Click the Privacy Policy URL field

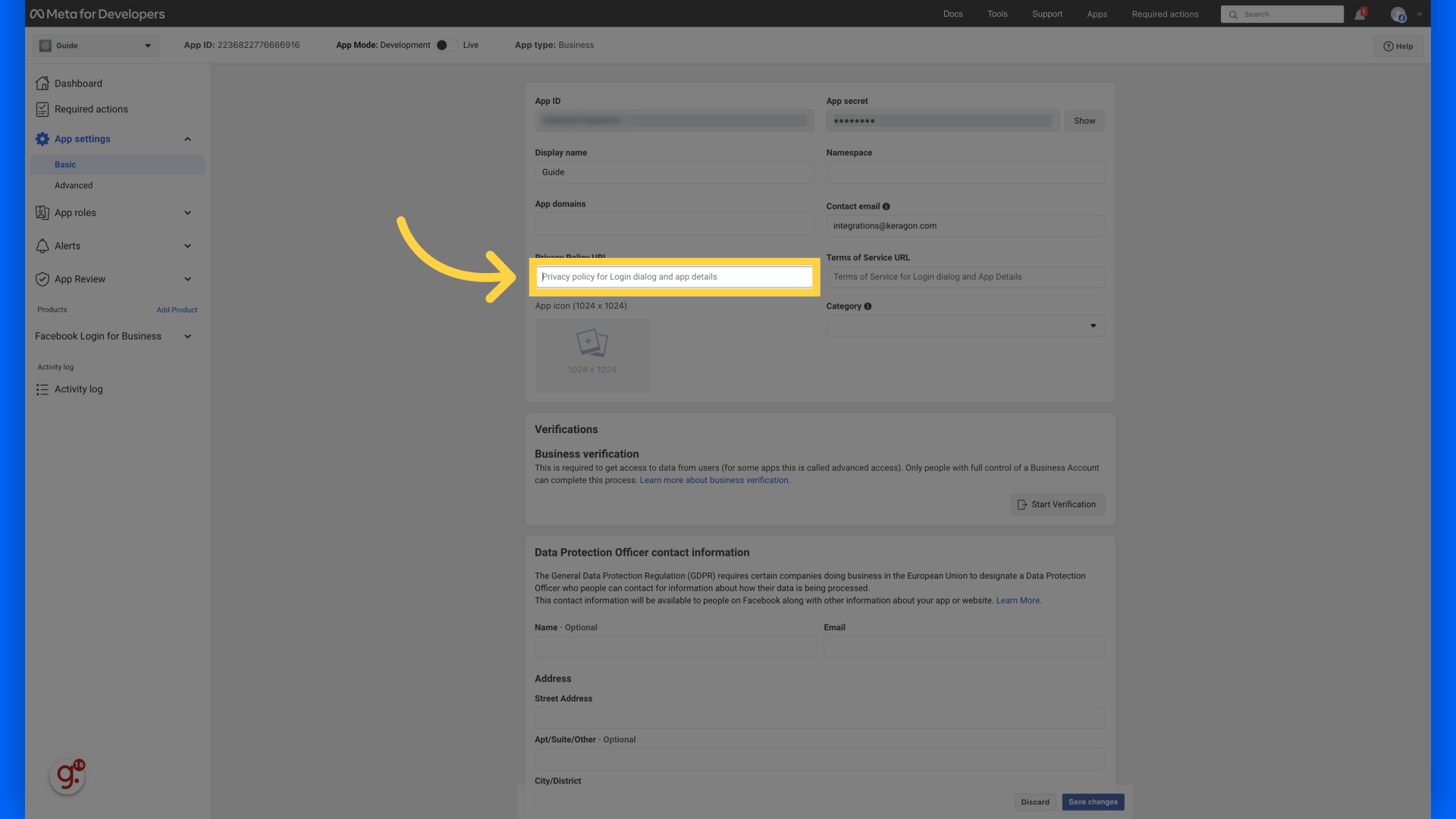pos(674,277)
